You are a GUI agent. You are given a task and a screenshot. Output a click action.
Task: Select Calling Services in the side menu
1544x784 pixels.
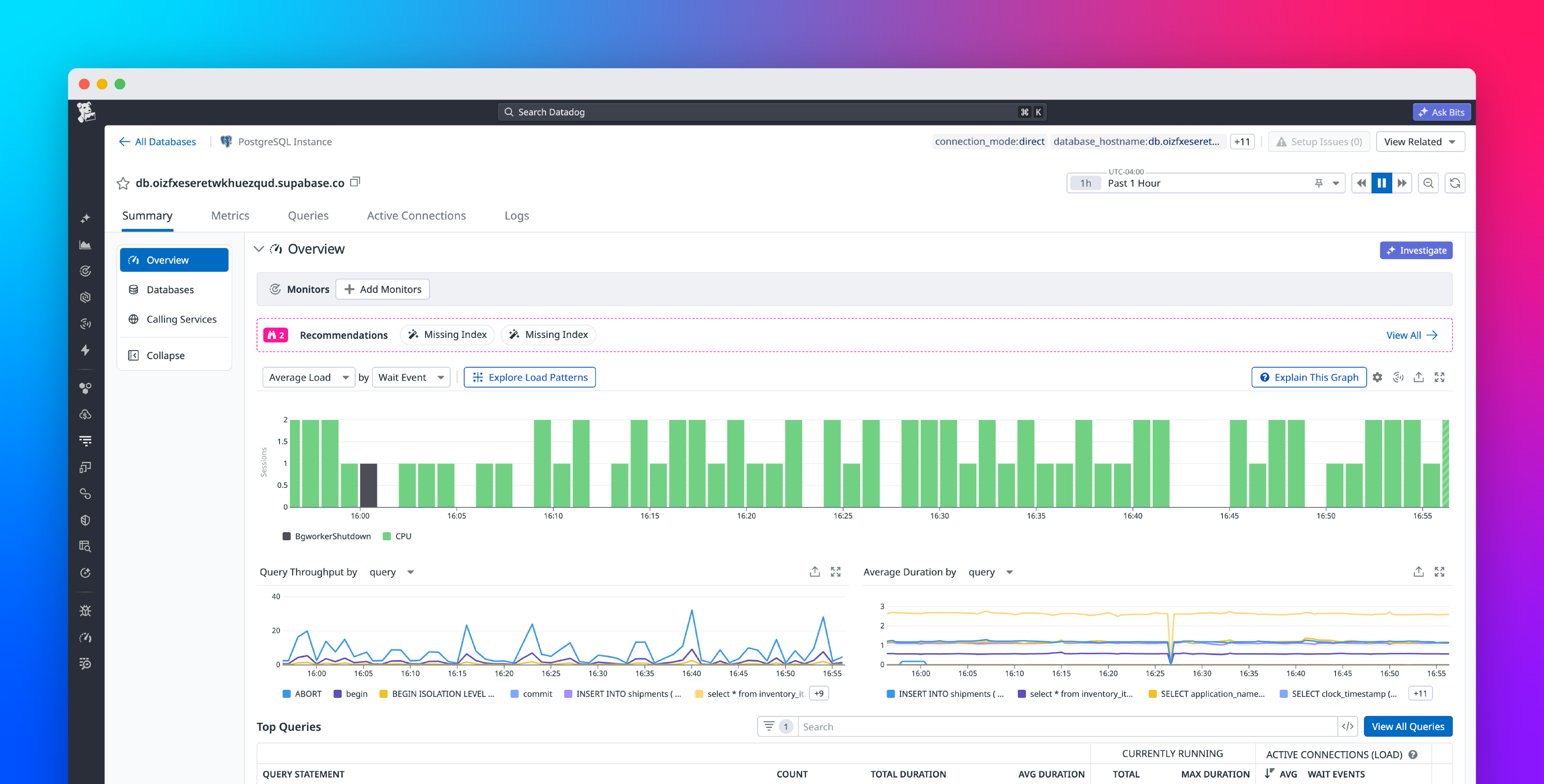(x=174, y=319)
